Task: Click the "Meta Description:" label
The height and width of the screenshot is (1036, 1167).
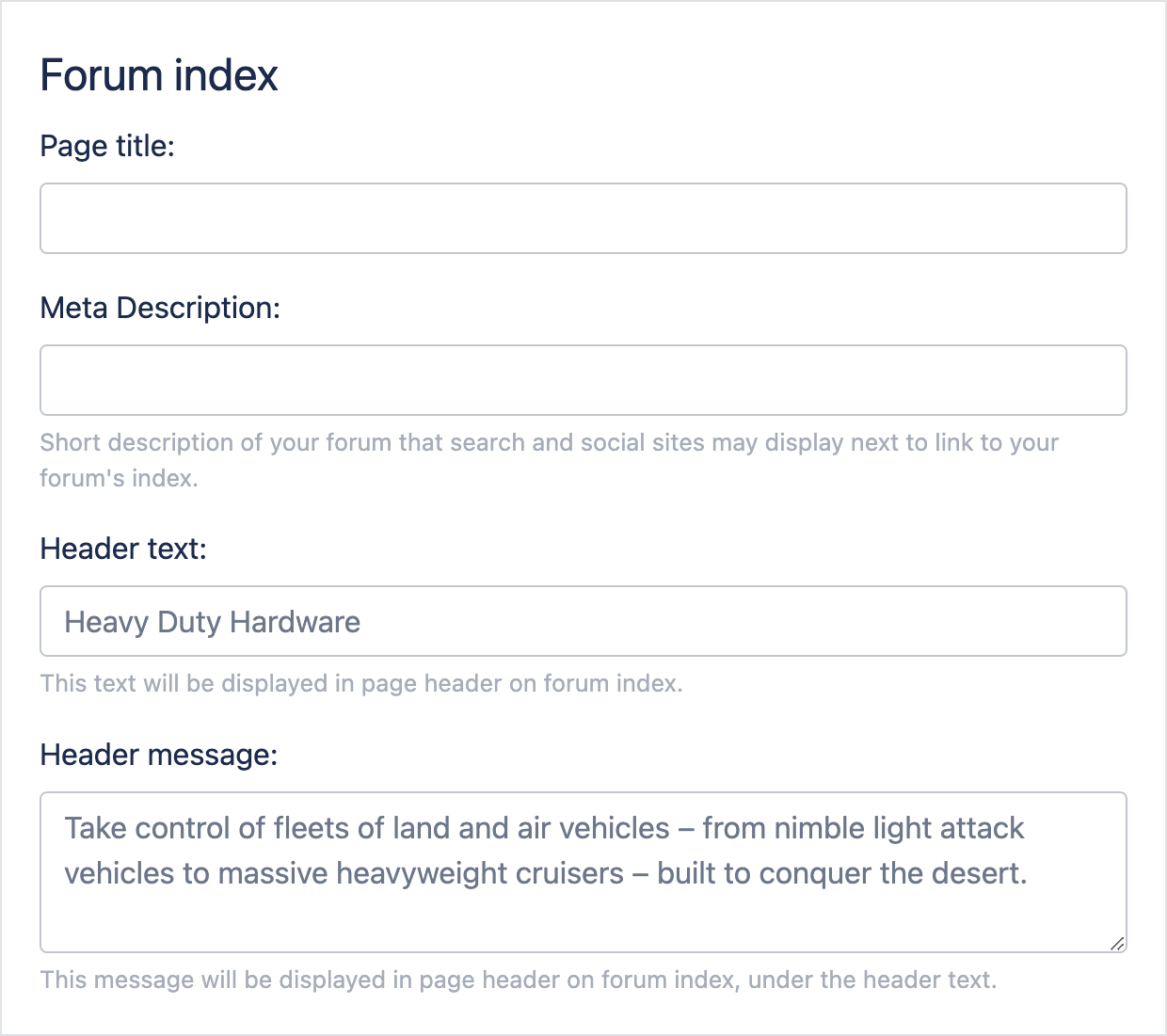Action: click(160, 308)
